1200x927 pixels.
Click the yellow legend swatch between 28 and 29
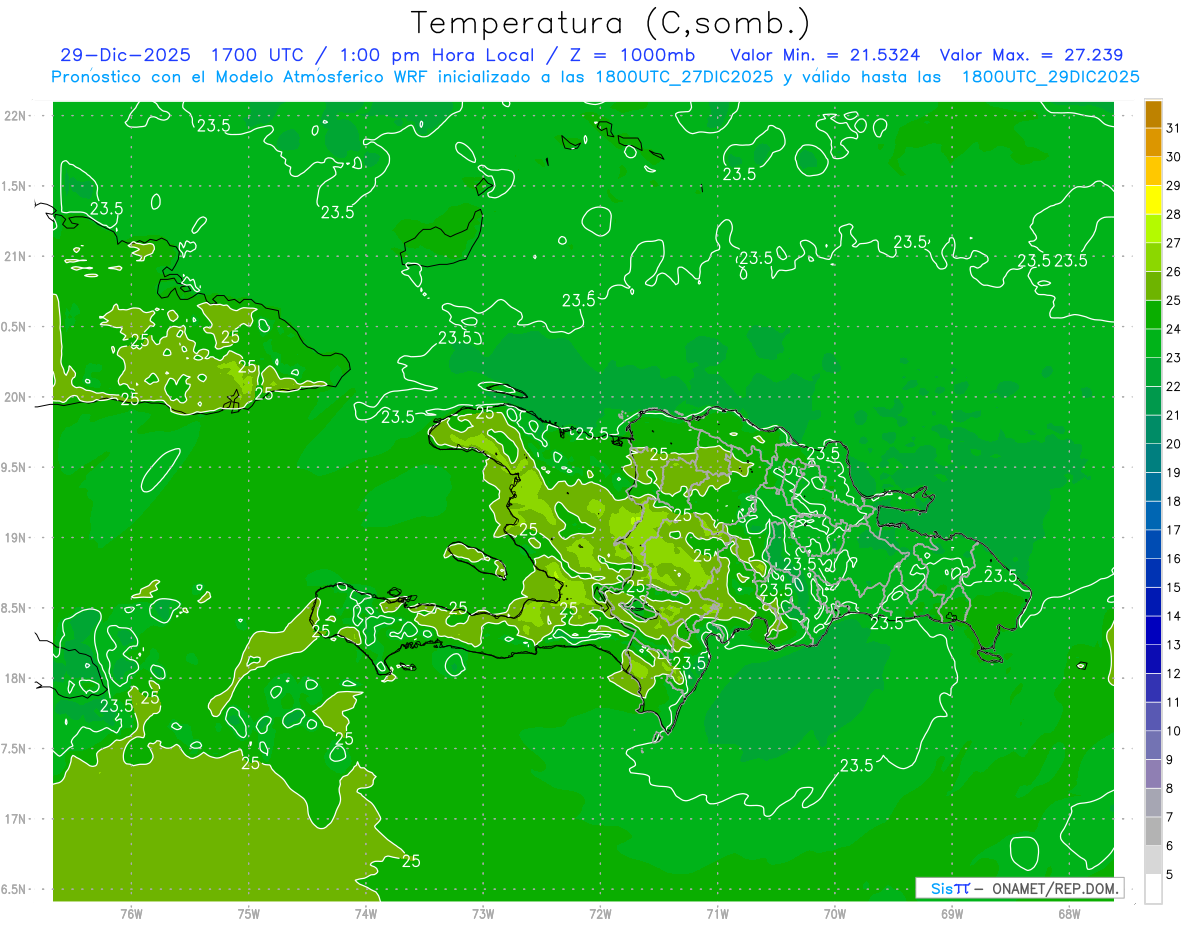[x=1153, y=200]
